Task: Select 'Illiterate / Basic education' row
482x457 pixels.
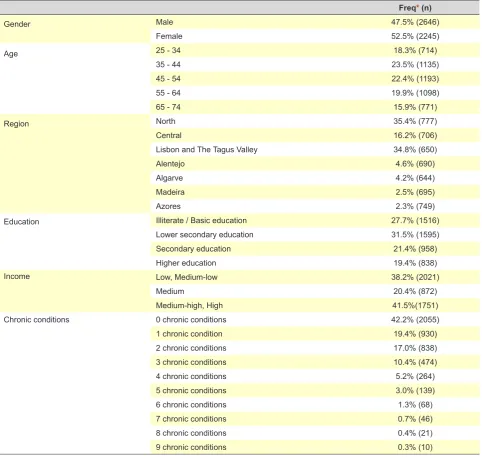Action: point(201,220)
